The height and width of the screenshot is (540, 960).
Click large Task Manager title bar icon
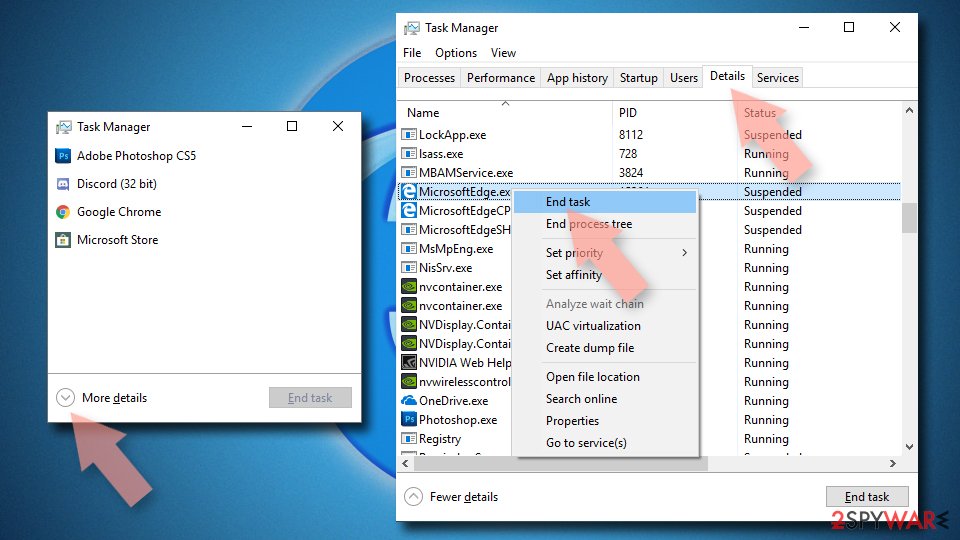[x=412, y=28]
